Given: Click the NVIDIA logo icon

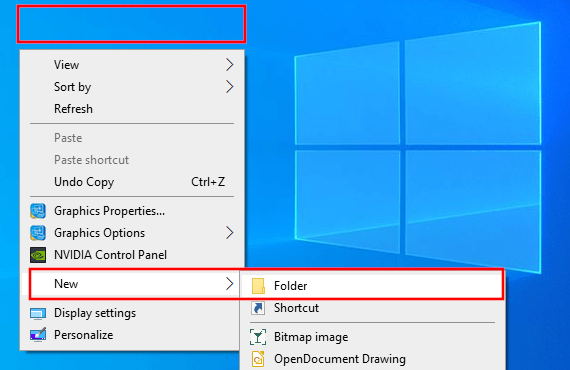Looking at the screenshot, I should tap(38, 255).
